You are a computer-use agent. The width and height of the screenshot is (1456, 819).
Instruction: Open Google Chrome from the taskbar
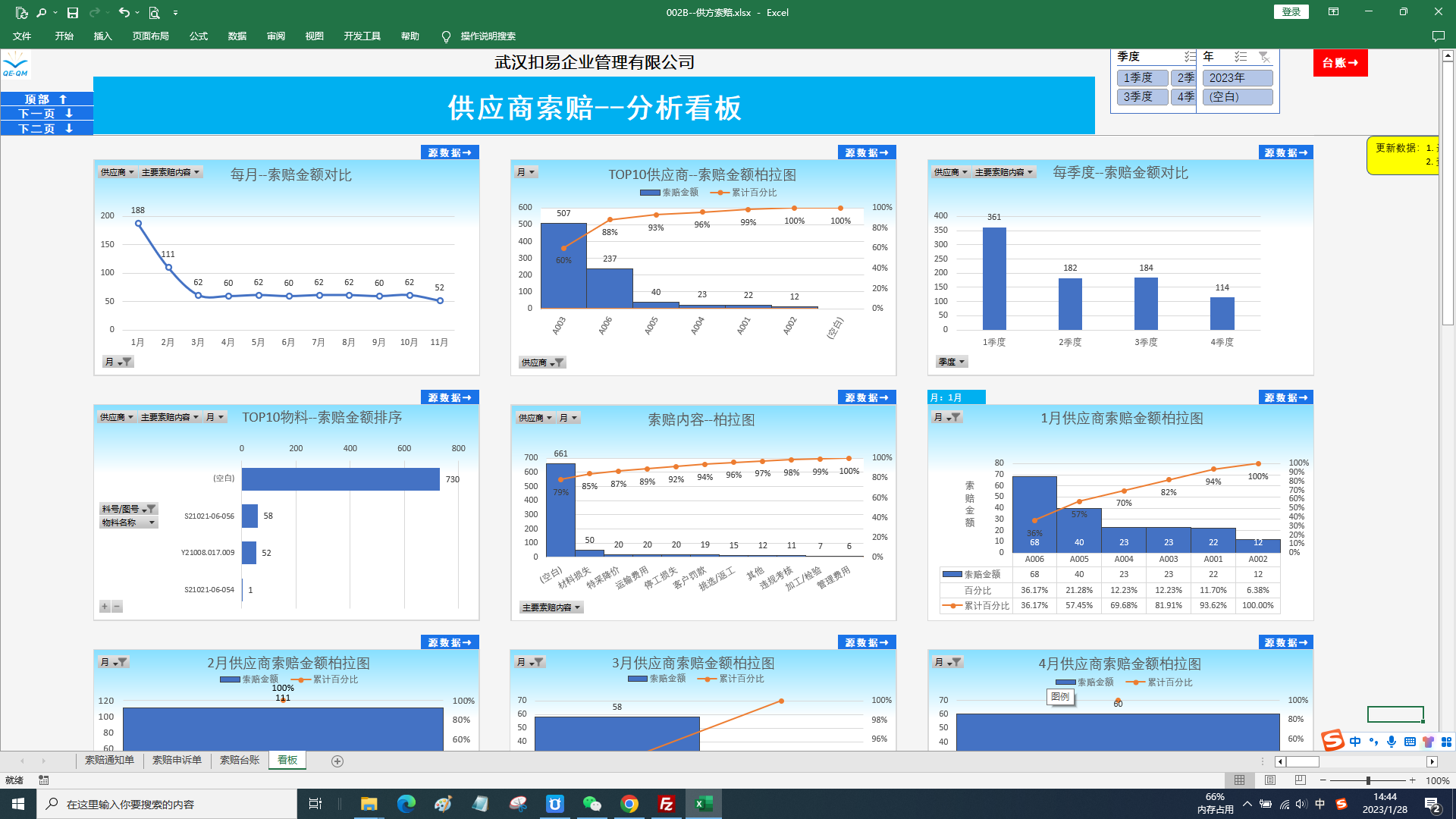coord(629,804)
